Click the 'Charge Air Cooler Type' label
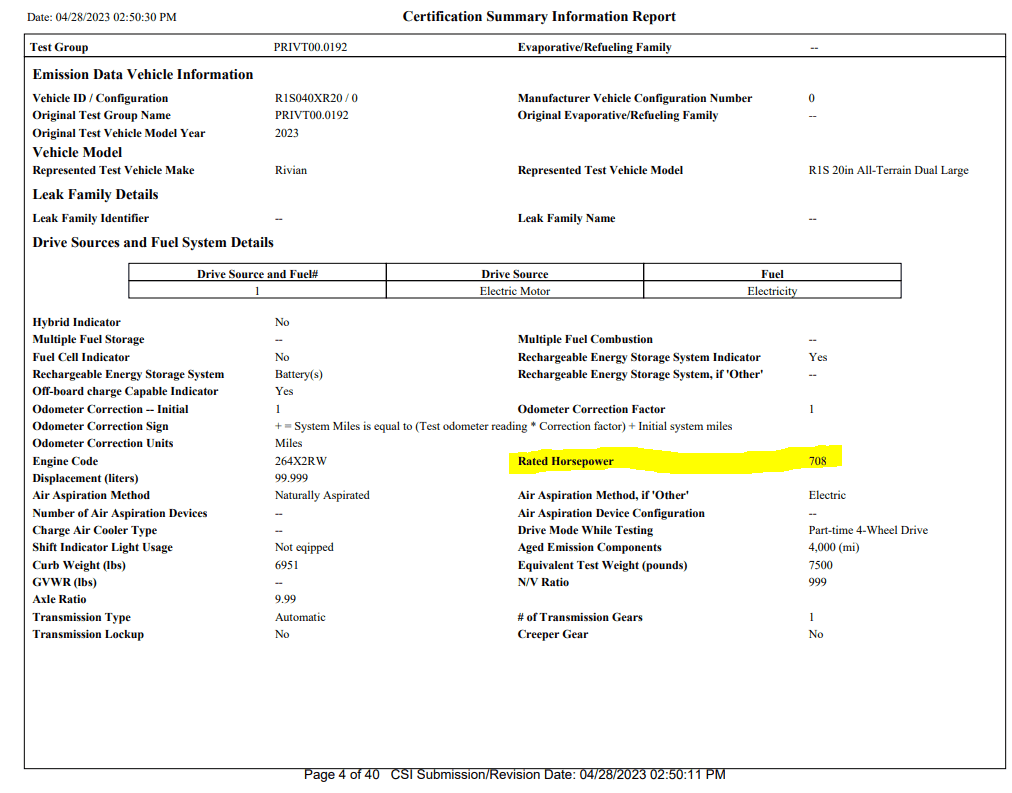This screenshot has height=793, width=1012. 94,530
